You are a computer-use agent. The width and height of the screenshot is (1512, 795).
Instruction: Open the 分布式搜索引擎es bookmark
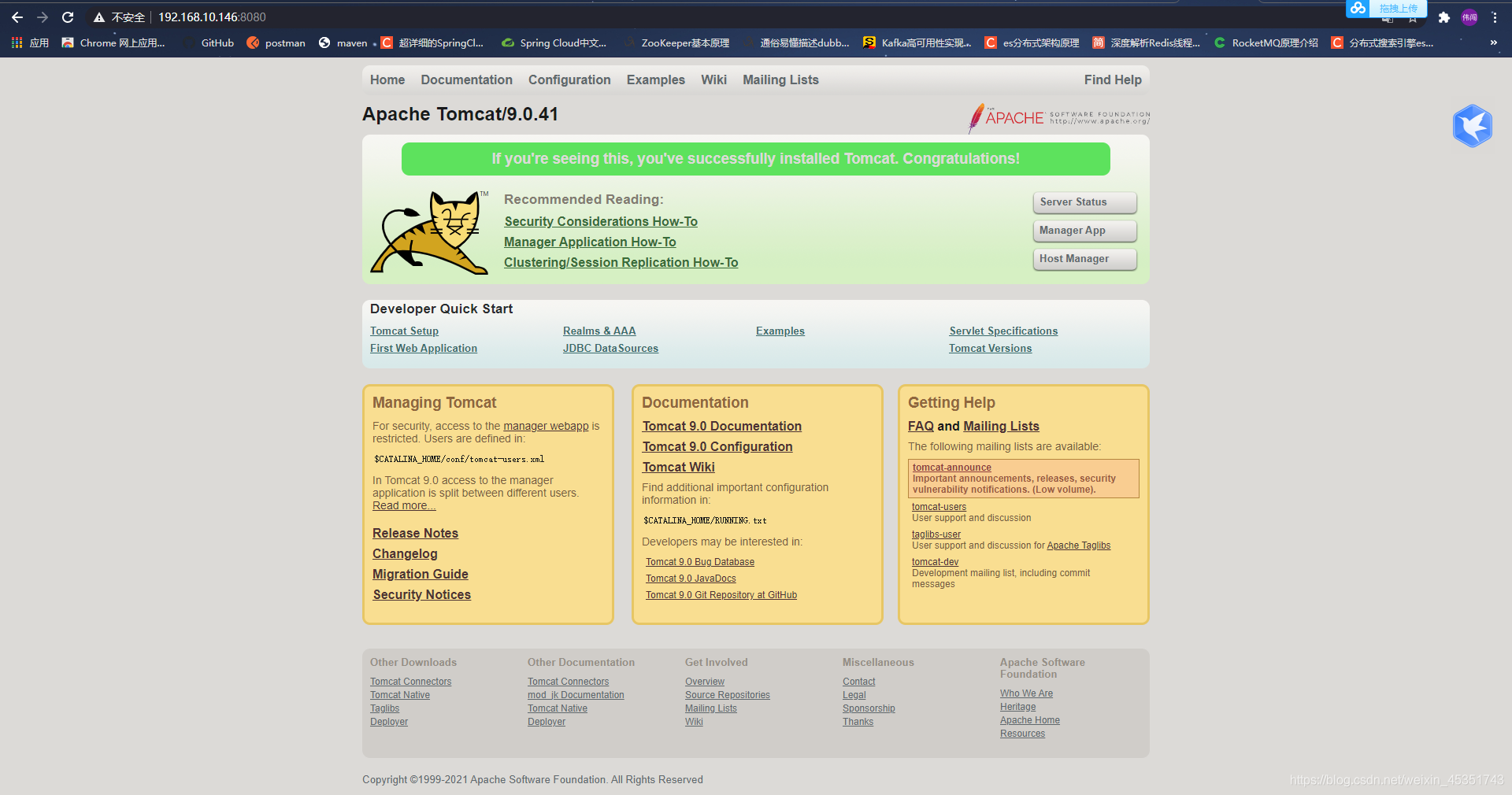(x=1383, y=43)
